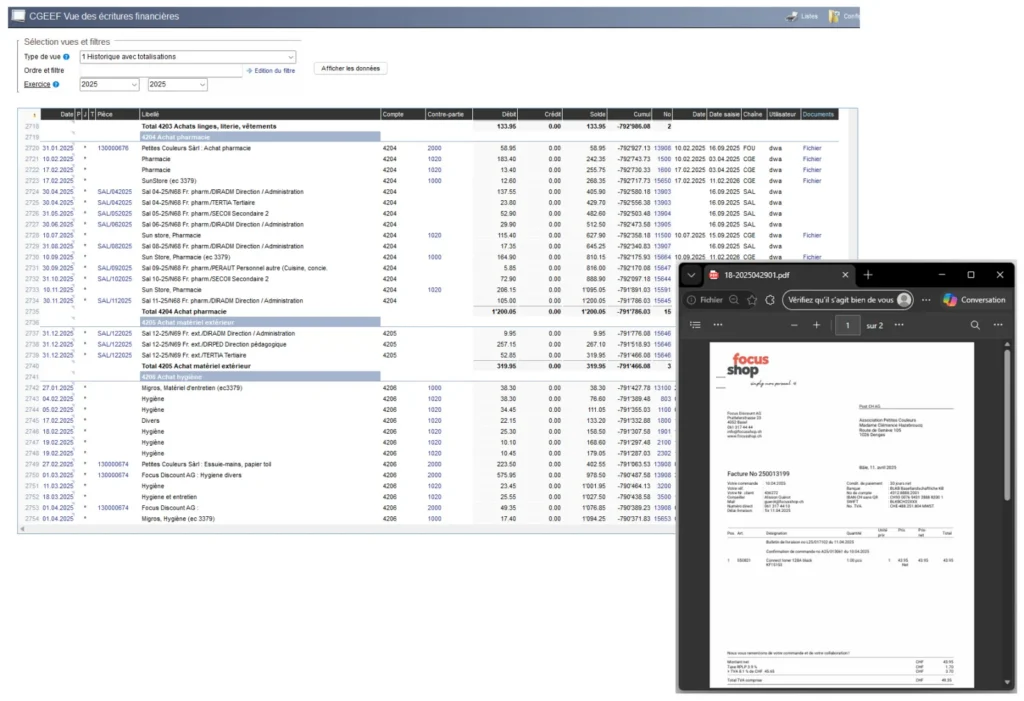Open page options ellipsis after 'sur 2'

[x=899, y=325]
